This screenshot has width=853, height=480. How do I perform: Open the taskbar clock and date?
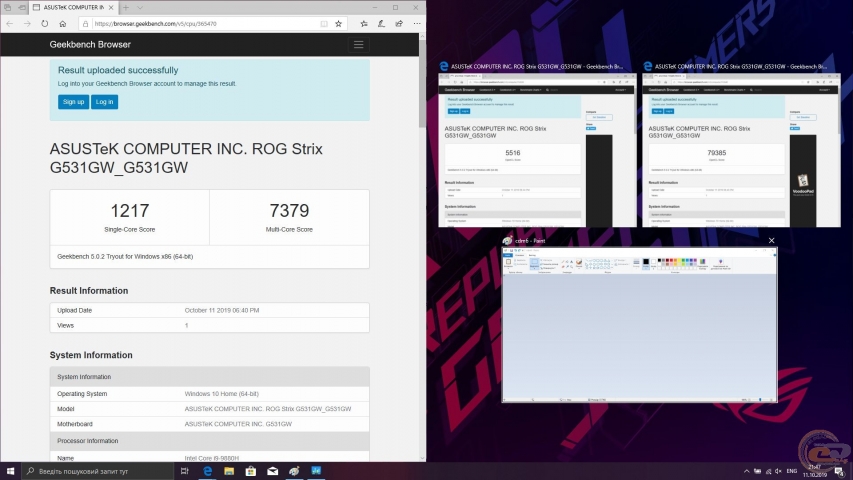click(815, 471)
